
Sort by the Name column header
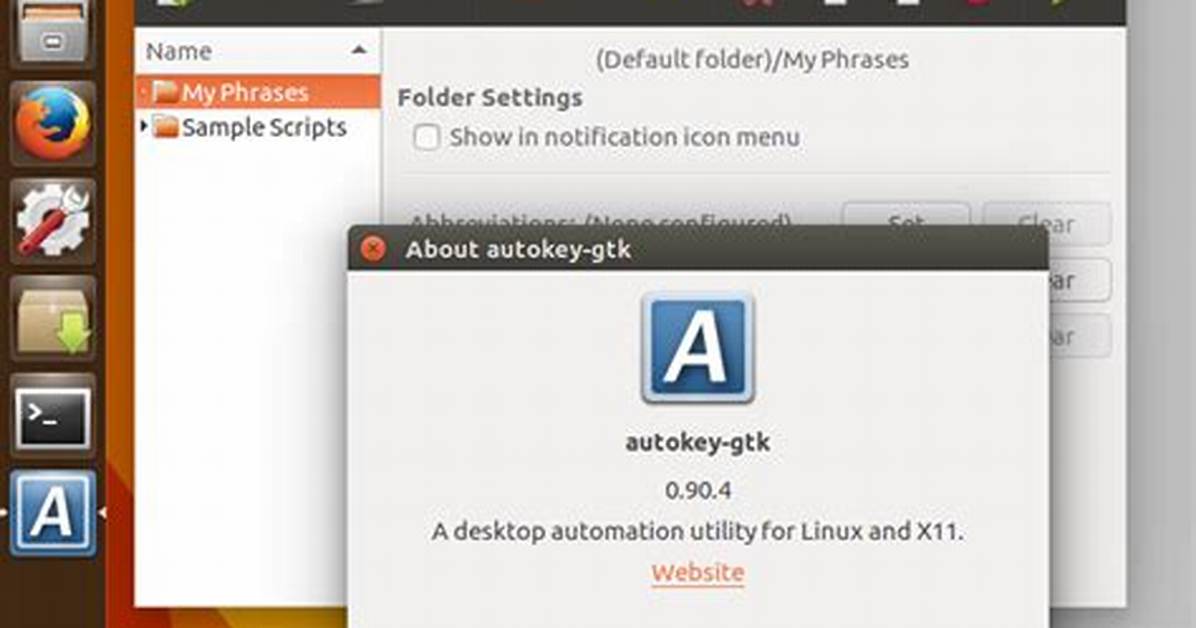point(257,51)
